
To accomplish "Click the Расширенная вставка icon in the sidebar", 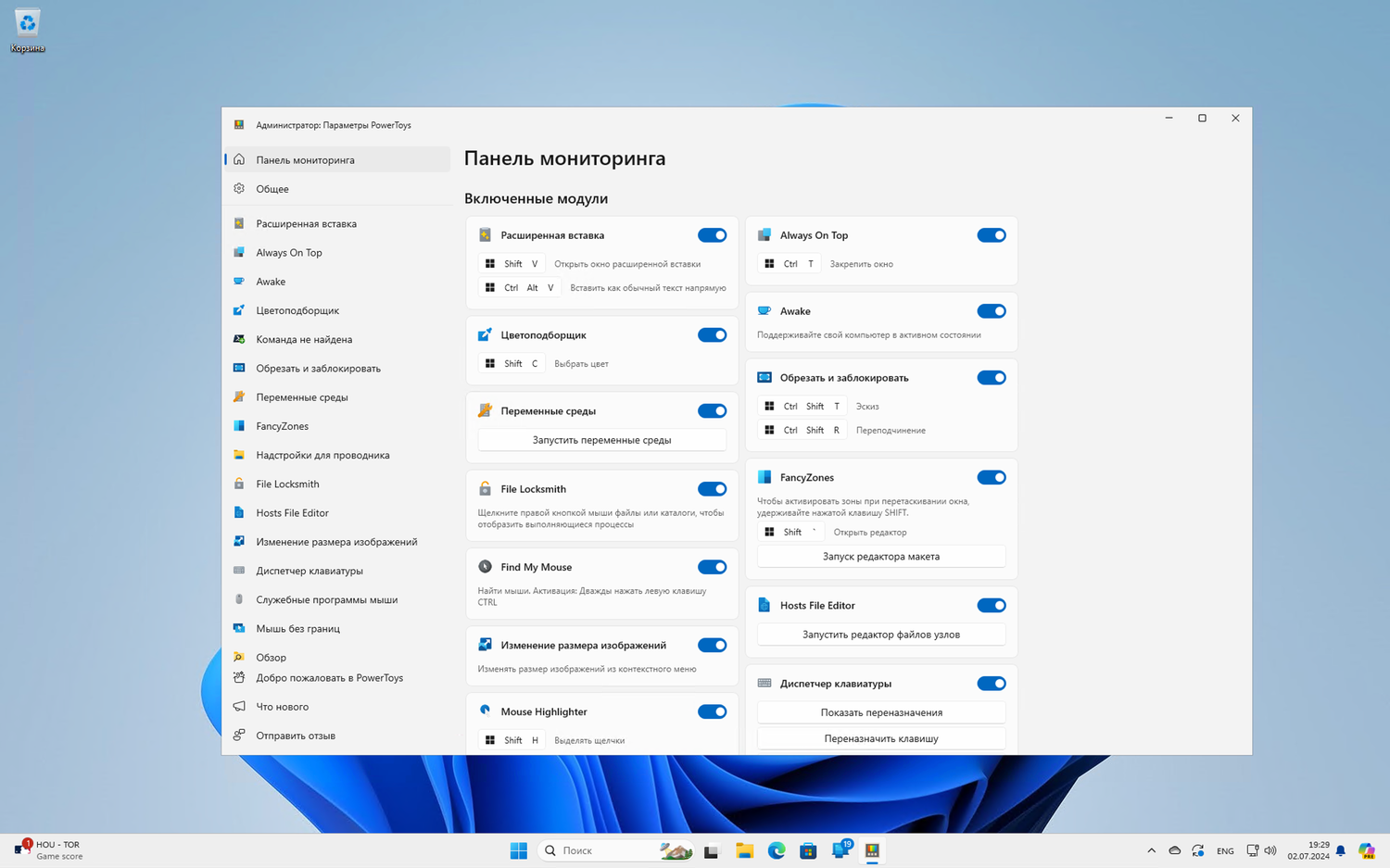I will 239,223.
